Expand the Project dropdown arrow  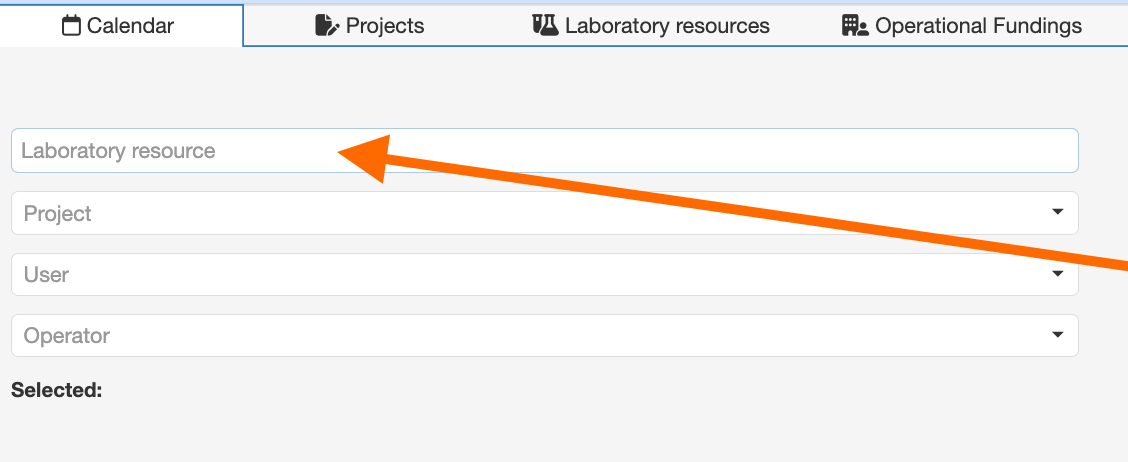point(1057,212)
